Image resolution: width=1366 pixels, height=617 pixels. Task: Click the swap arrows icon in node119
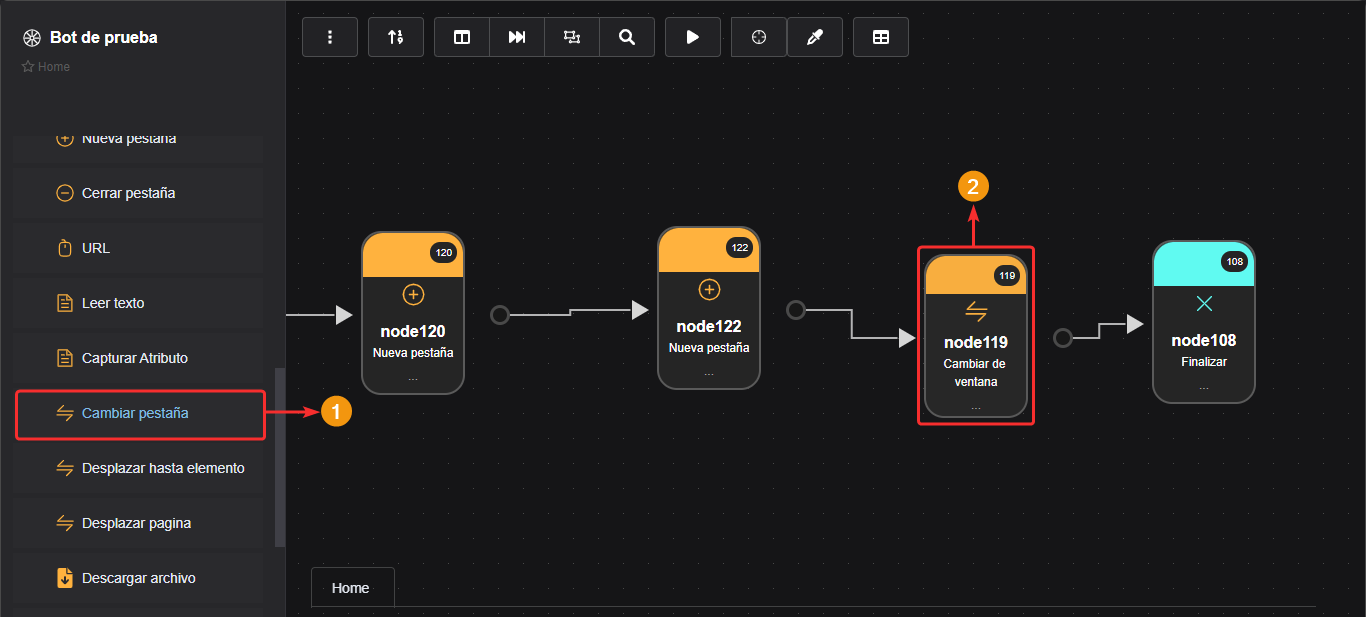pyautogui.click(x=976, y=311)
